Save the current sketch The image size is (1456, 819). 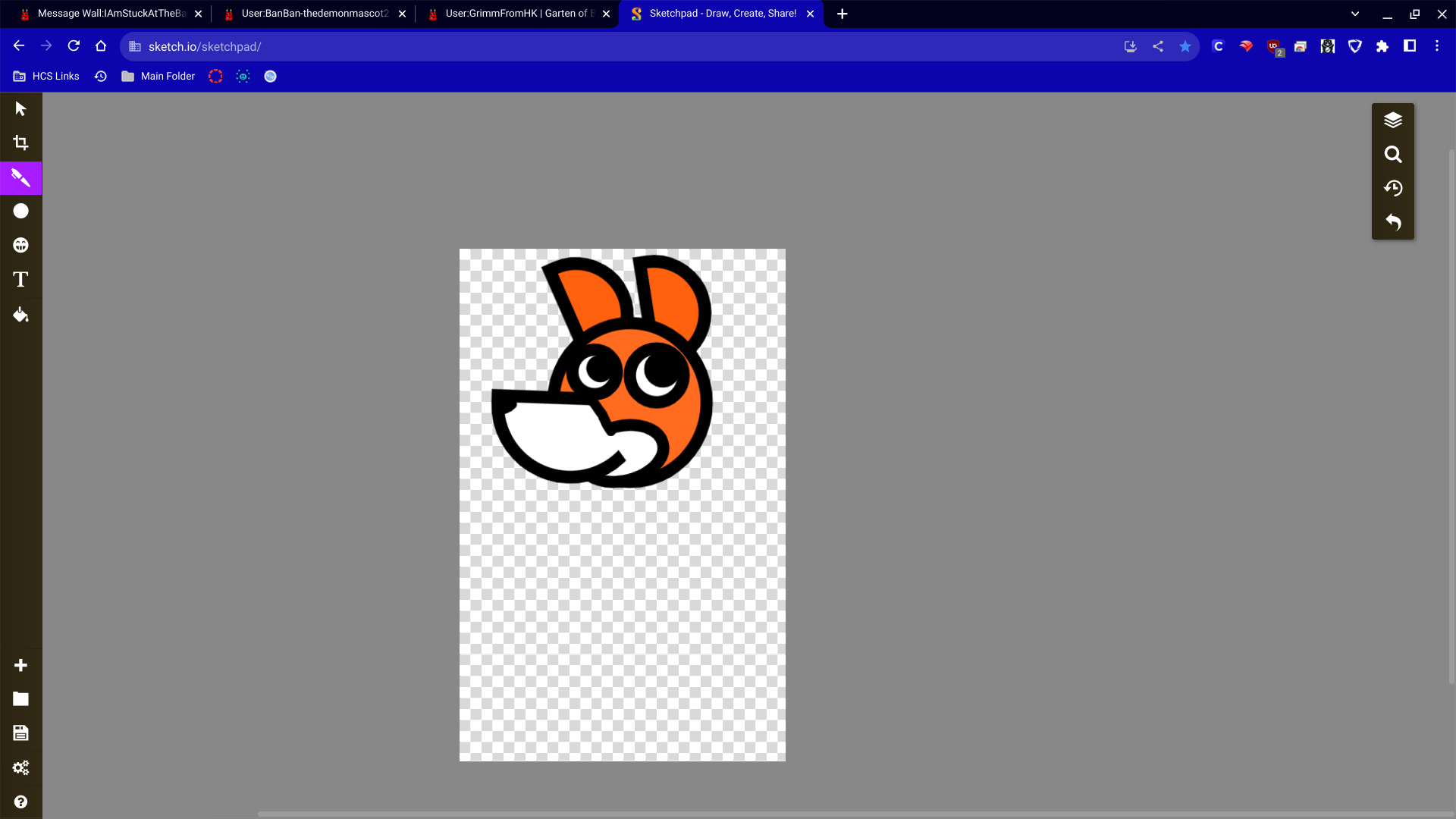coord(20,733)
